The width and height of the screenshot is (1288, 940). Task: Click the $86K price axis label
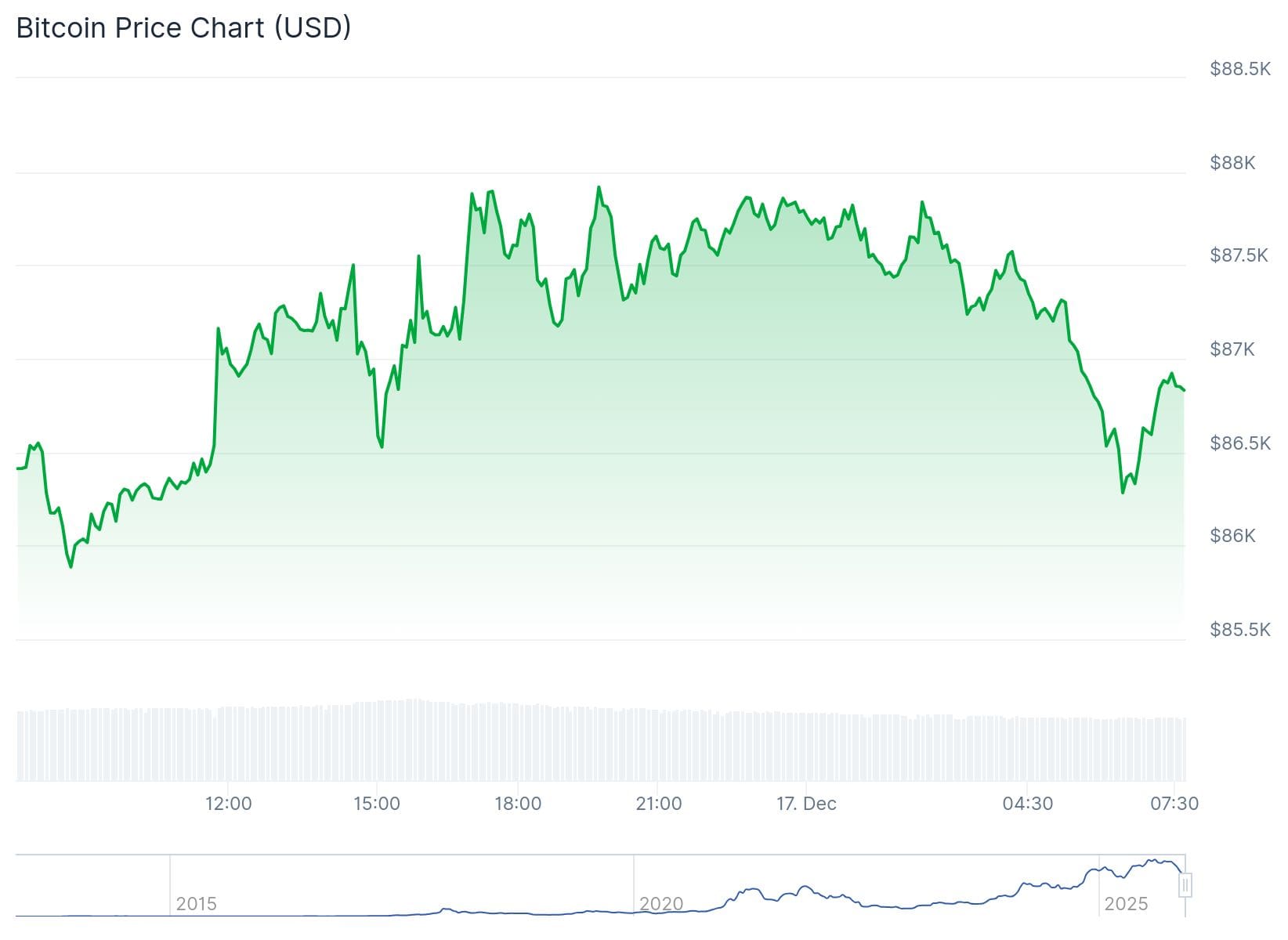1232,536
